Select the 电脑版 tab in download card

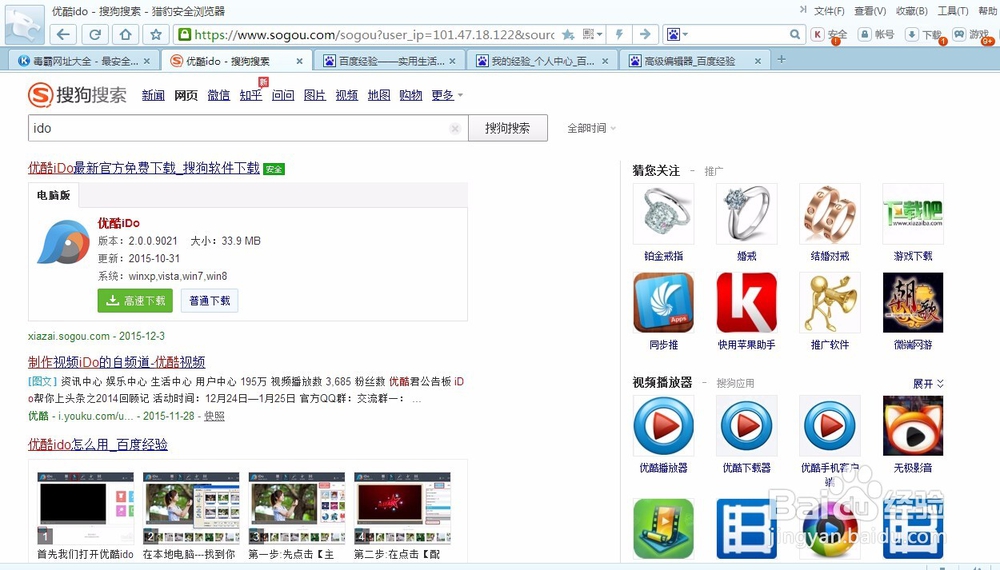pos(54,195)
